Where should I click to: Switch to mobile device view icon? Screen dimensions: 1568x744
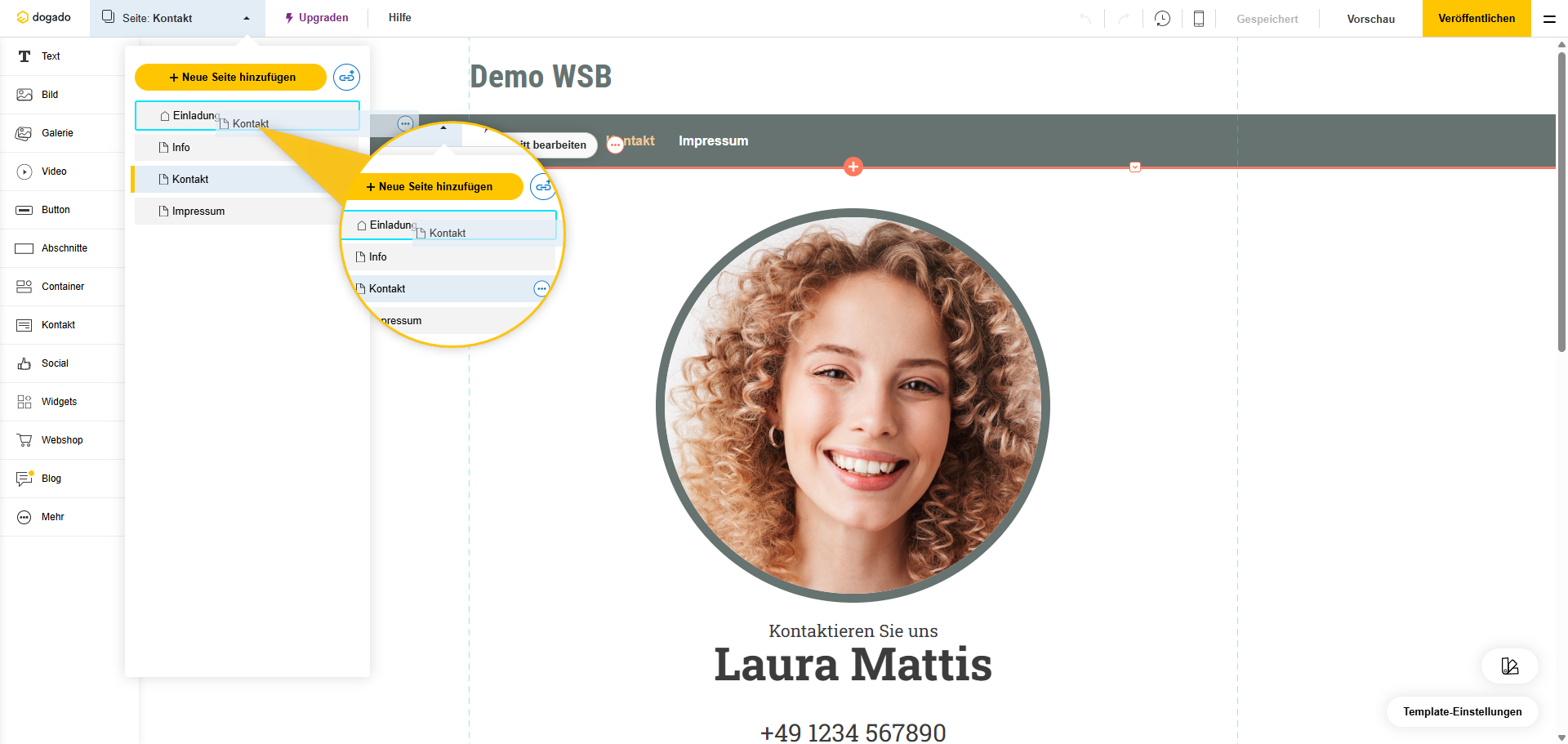tap(1198, 19)
